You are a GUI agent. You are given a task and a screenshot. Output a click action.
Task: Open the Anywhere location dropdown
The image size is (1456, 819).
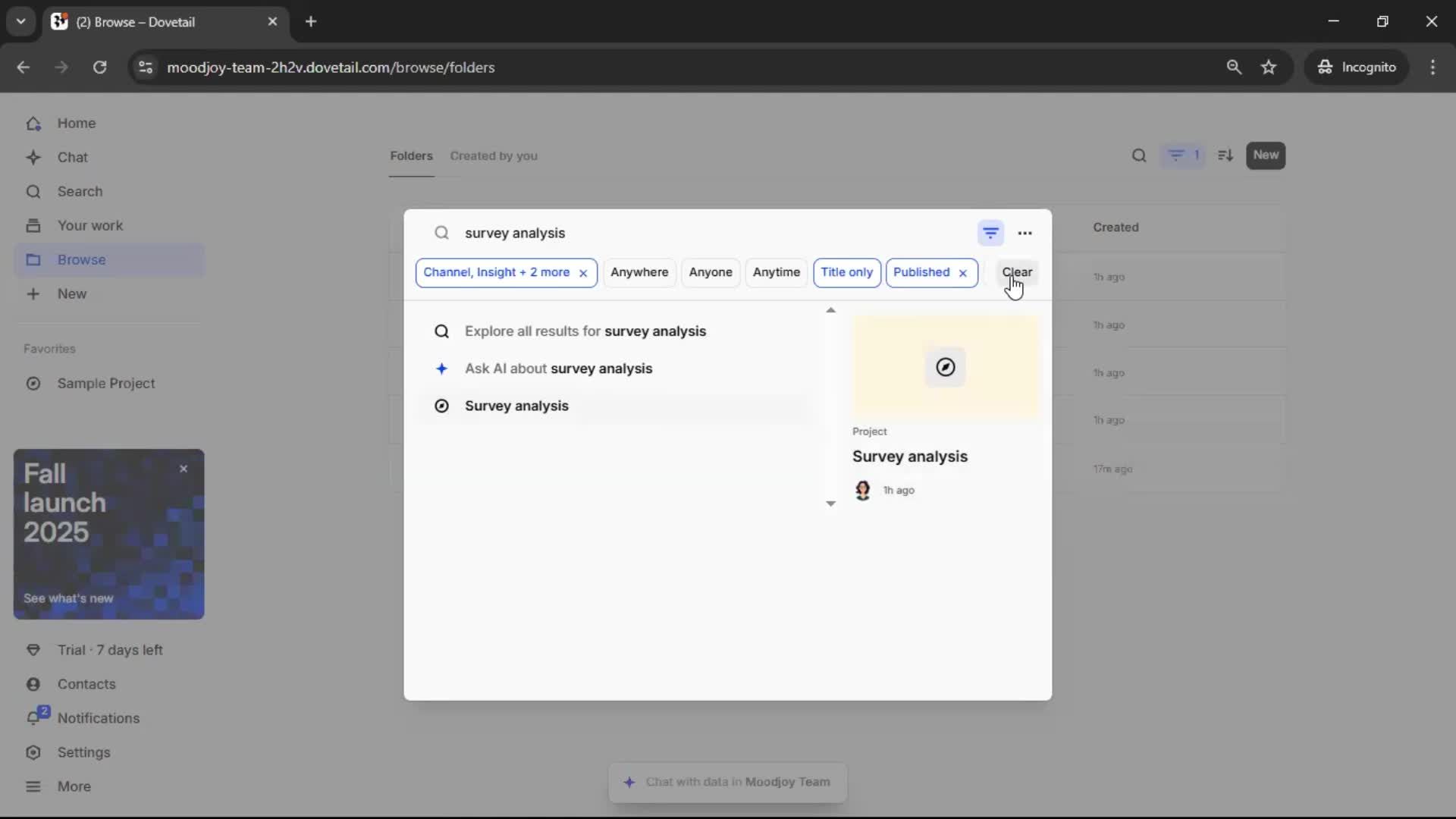coord(639,272)
